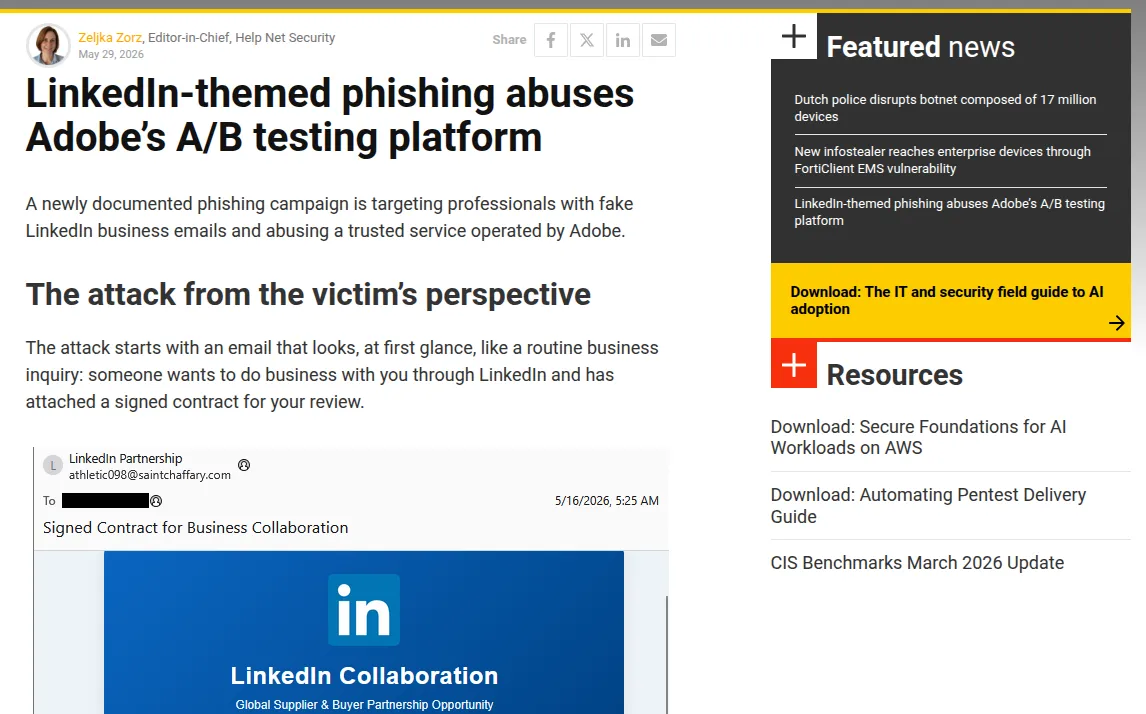This screenshot has height=714, width=1146.
Task: Open the FortiClient EMS infostealer story
Action: point(942,160)
